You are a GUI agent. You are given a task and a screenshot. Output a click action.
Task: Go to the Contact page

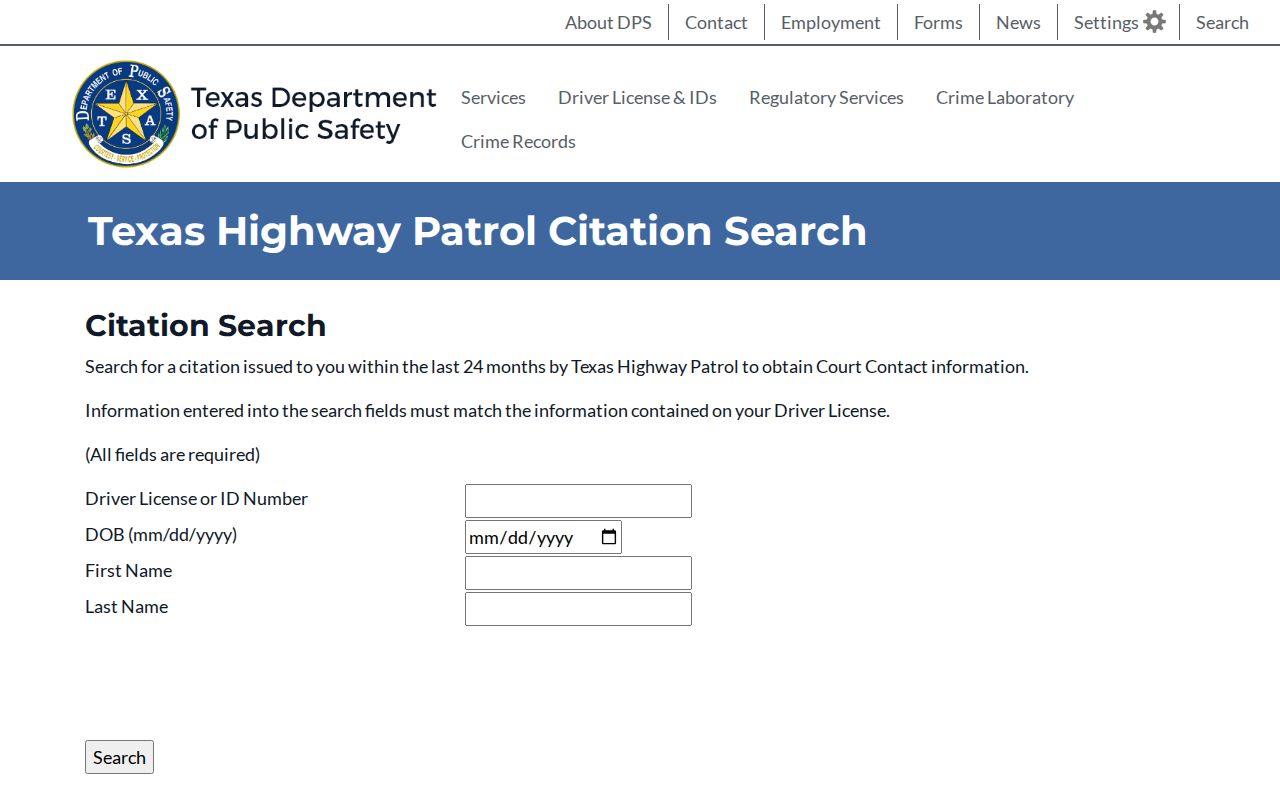pyautogui.click(x=716, y=22)
